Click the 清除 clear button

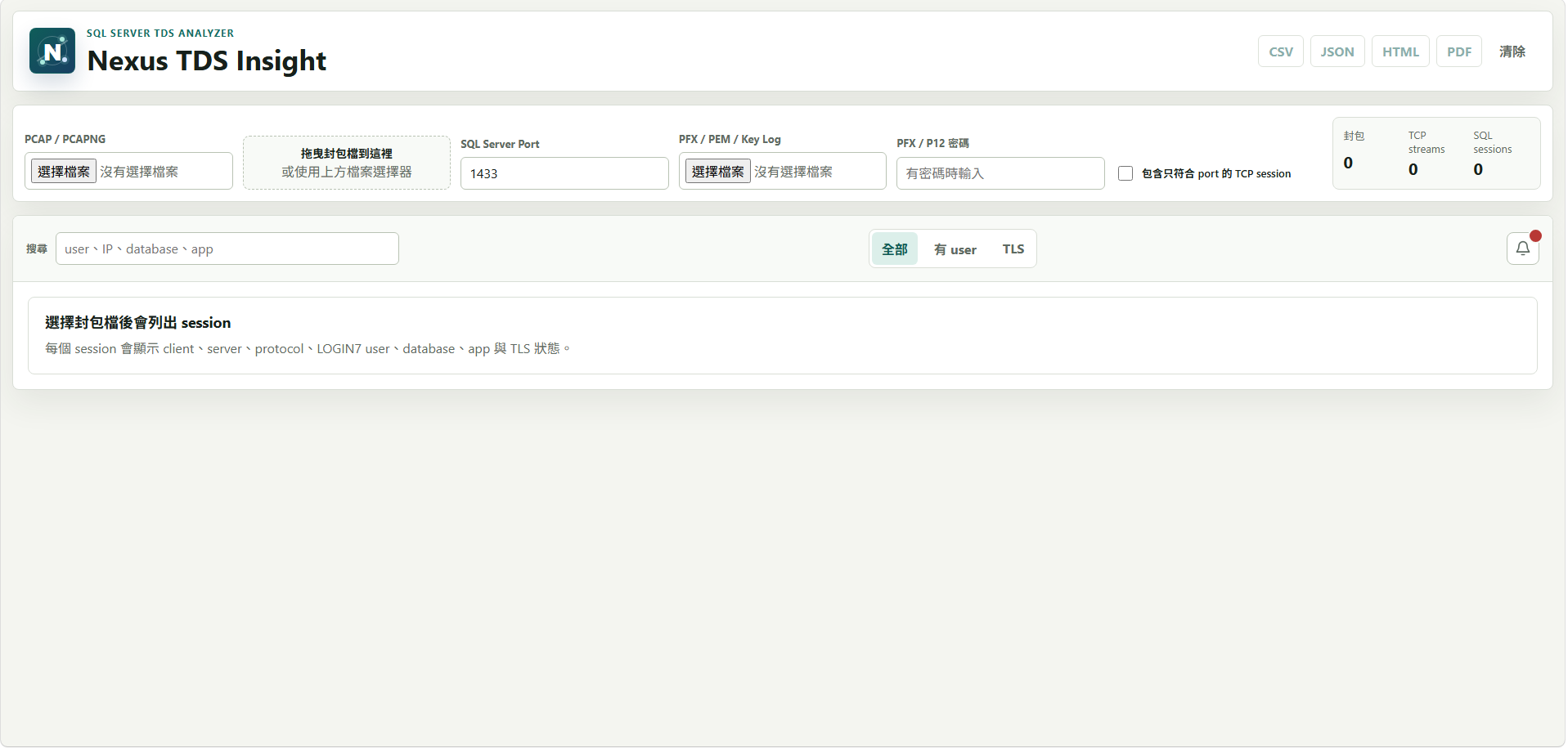(1512, 52)
